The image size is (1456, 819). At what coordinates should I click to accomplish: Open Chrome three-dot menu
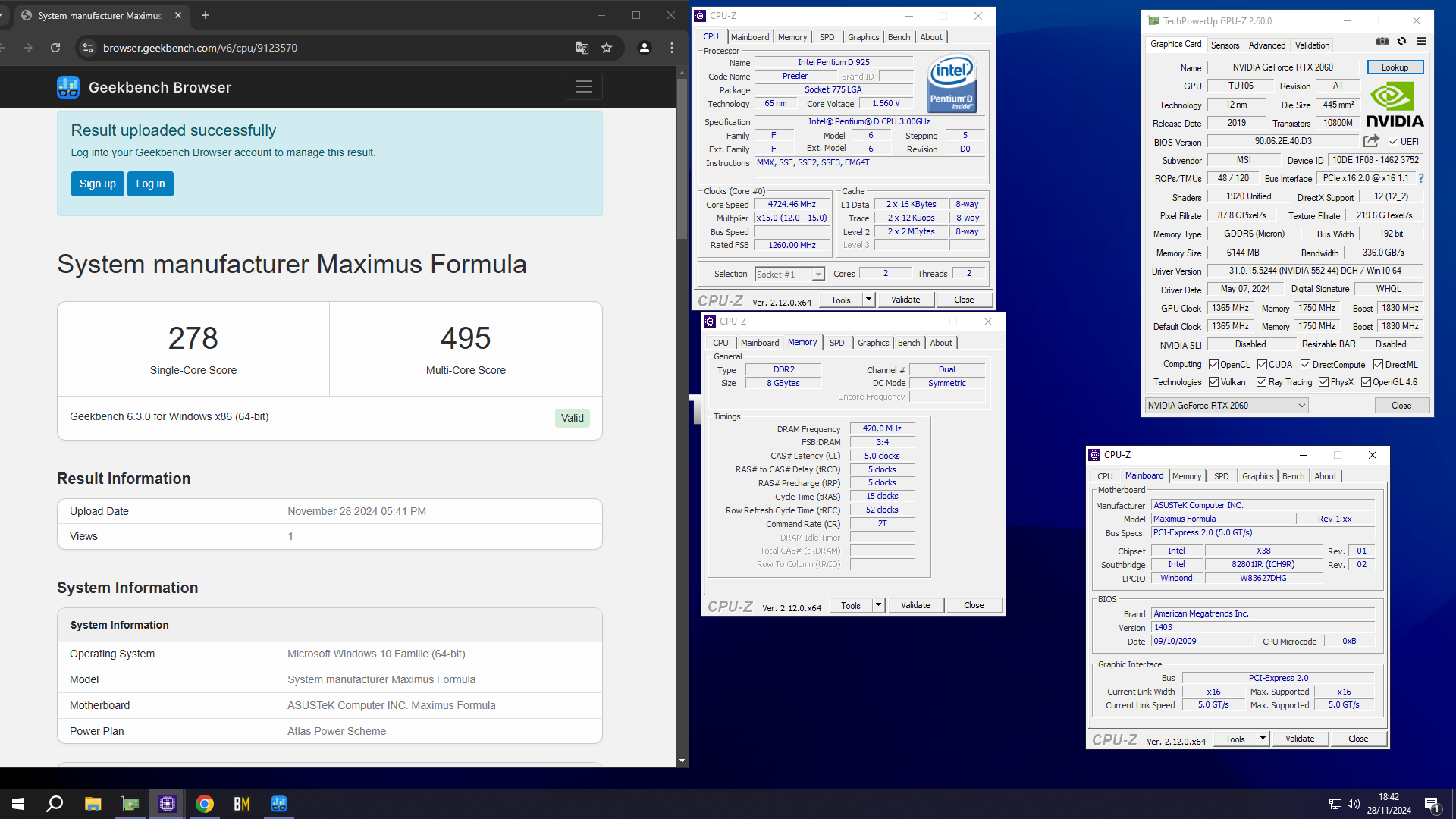pyautogui.click(x=672, y=48)
